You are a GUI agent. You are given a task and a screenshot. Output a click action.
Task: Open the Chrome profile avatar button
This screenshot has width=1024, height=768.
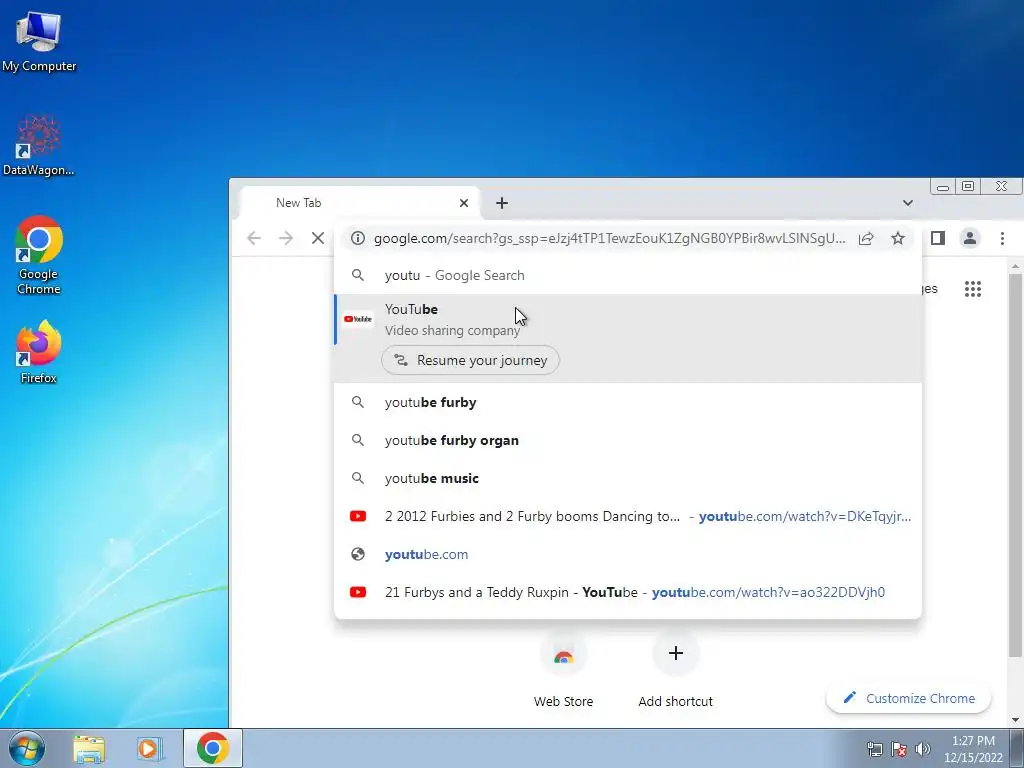970,238
